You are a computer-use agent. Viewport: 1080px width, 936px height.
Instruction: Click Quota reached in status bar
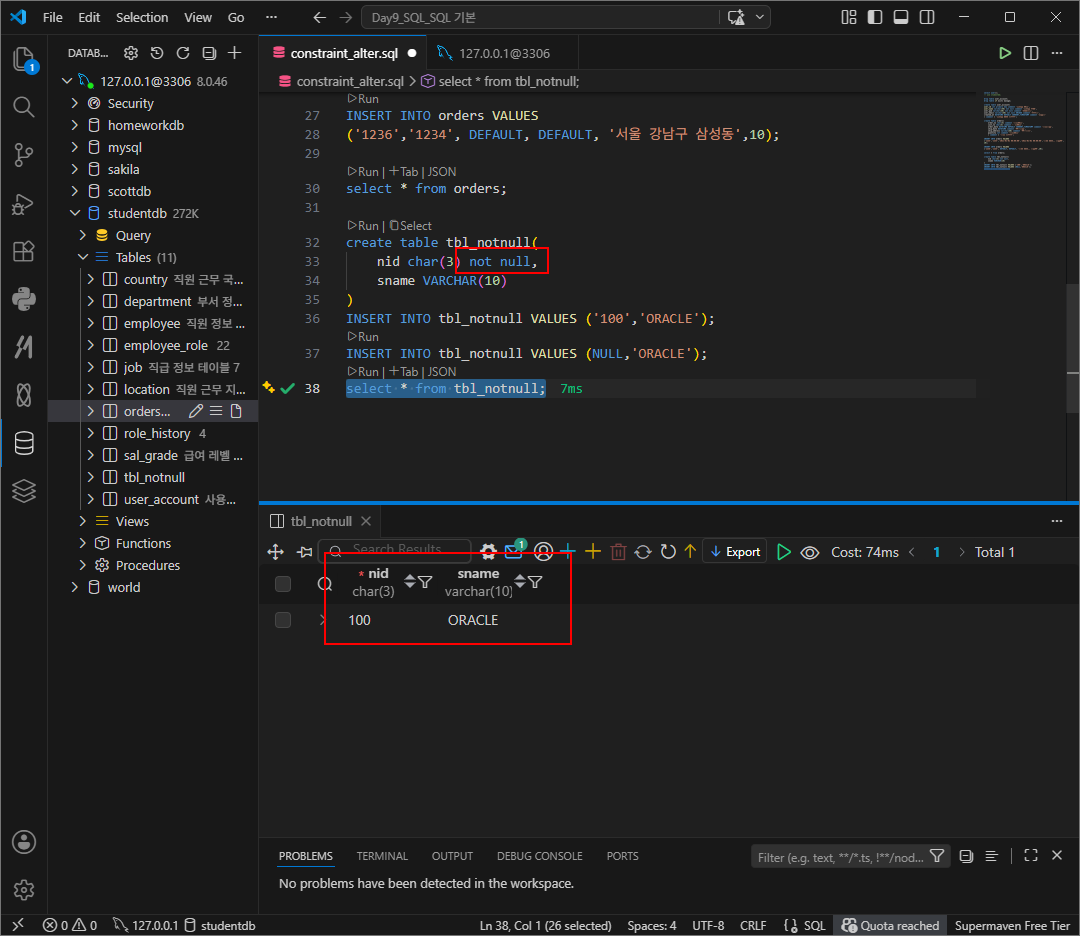click(x=890, y=926)
